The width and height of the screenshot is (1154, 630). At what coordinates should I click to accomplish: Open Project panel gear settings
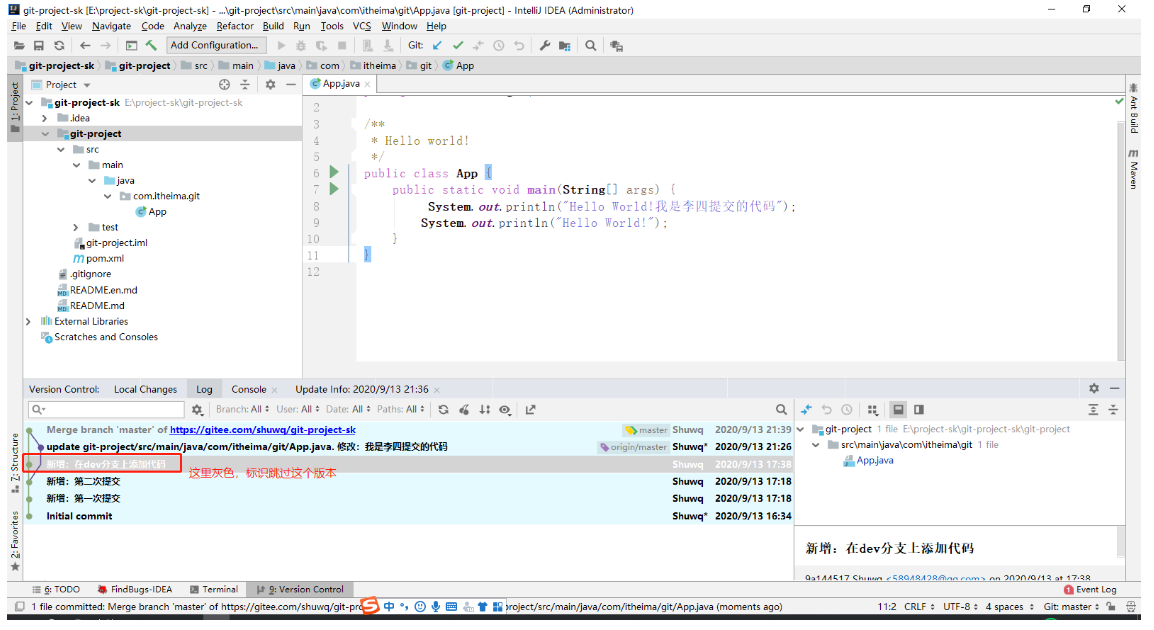point(270,85)
